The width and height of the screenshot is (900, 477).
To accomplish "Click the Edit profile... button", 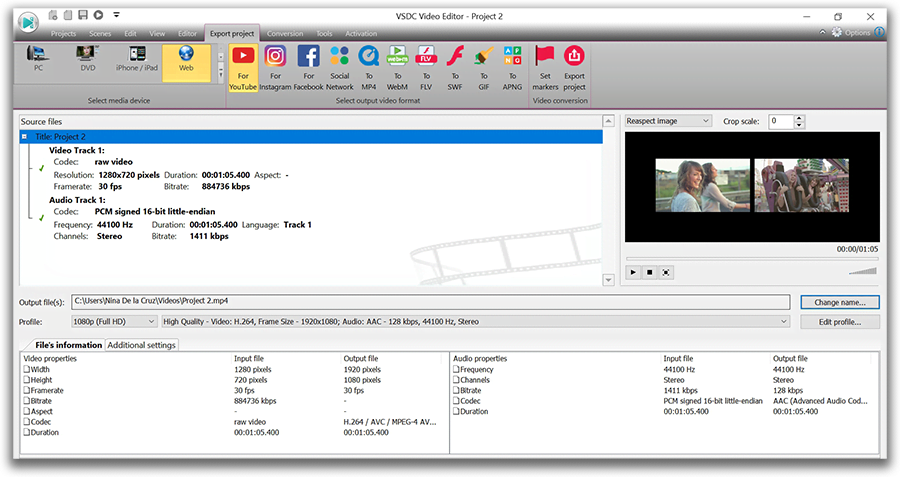I will [840, 321].
